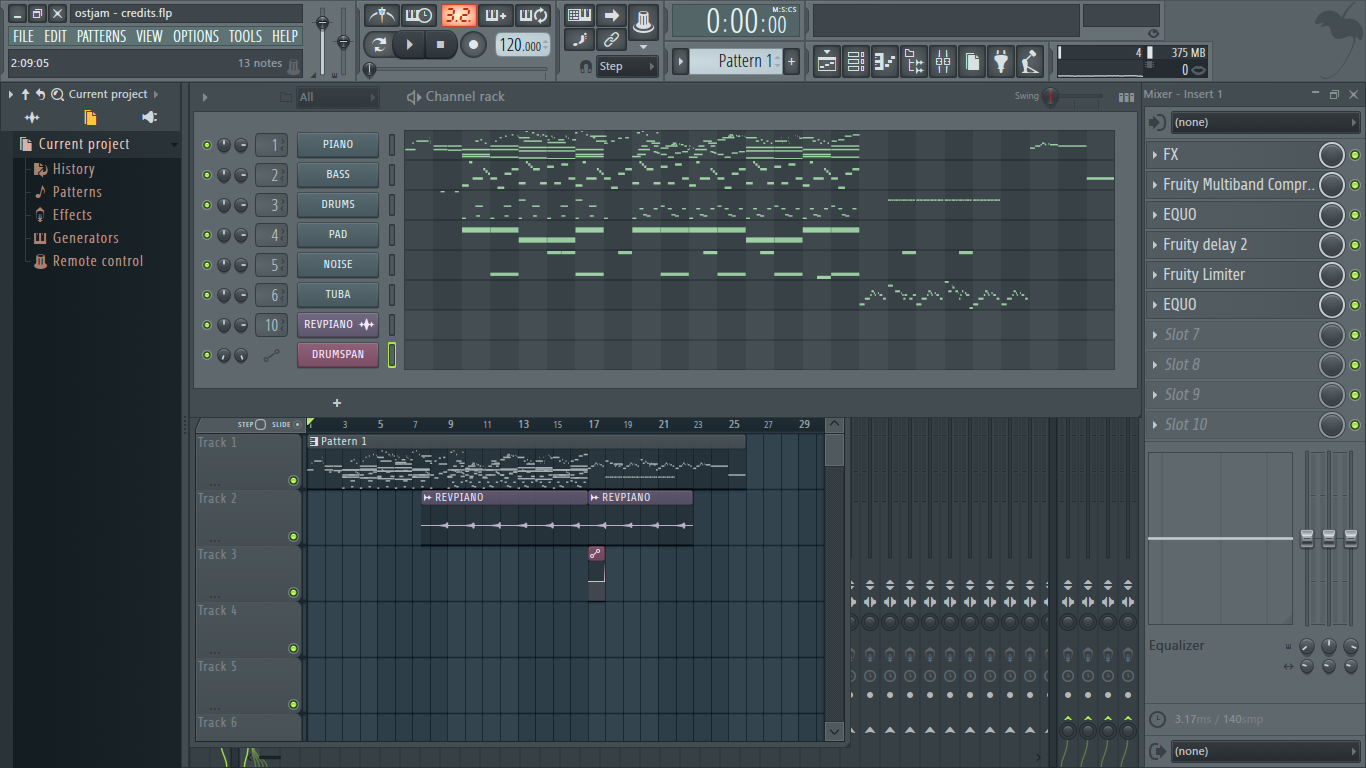The image size is (1366, 768).
Task: Click the browser reread undo-arrow icon
Action: coord(41,94)
